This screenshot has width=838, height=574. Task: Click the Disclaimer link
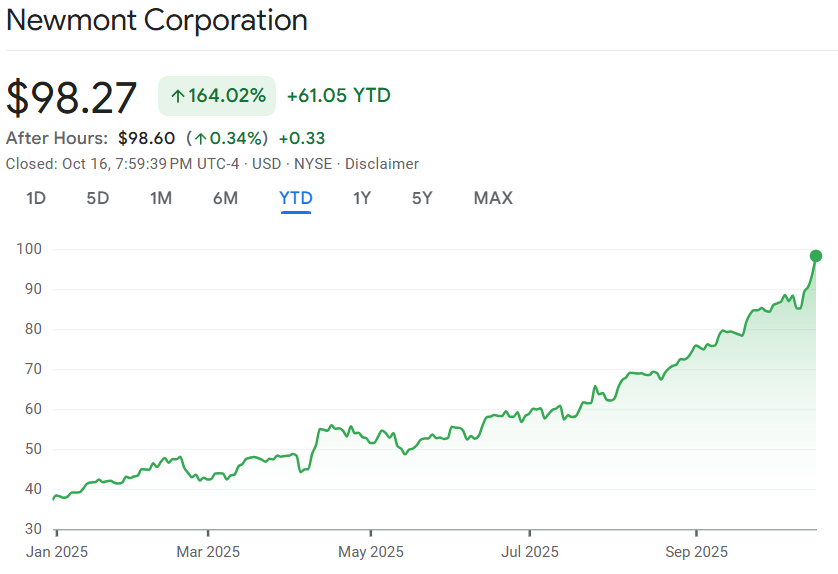[382, 164]
